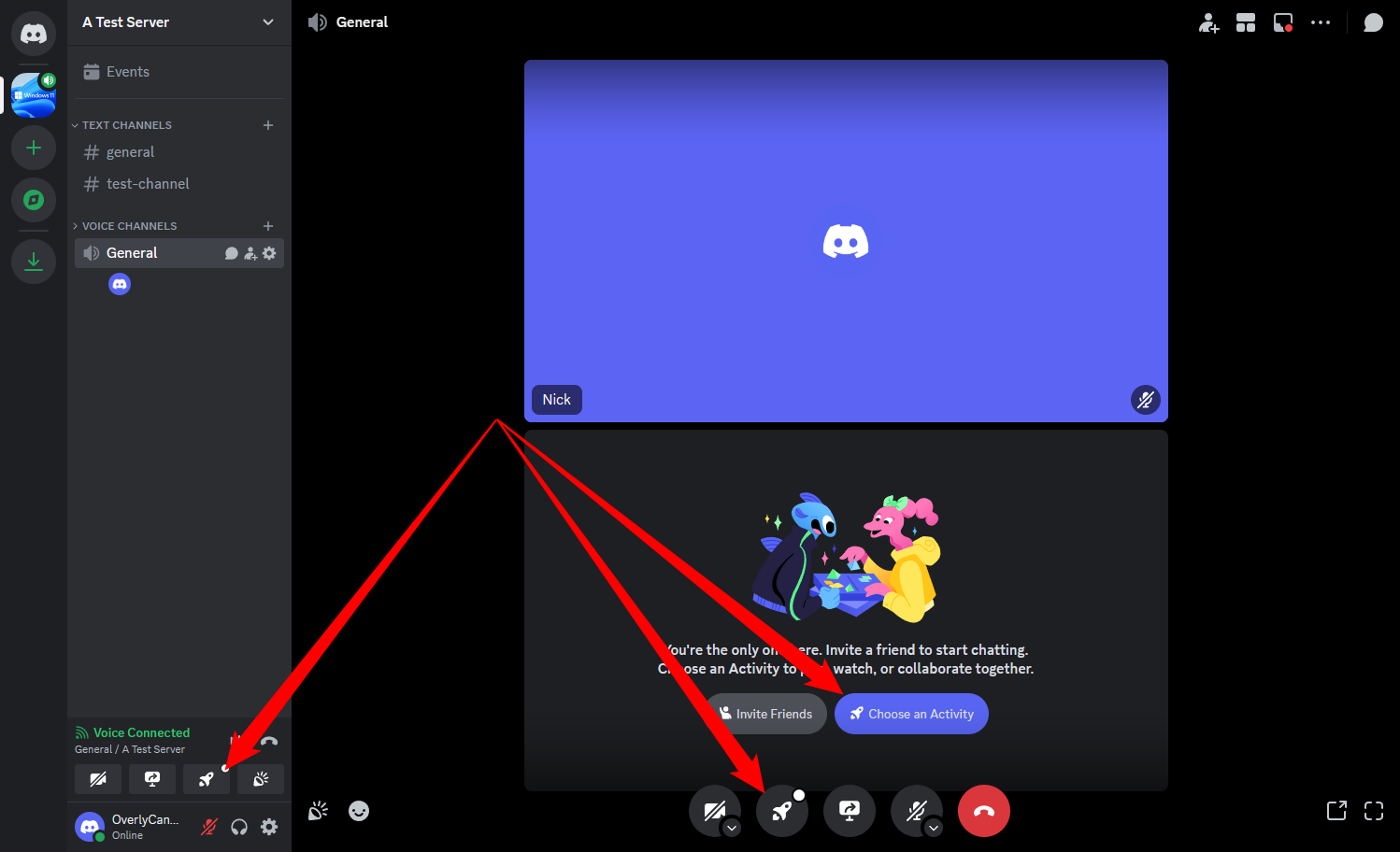
Task: Toggle camera in the bottom call controls
Action: (714, 810)
